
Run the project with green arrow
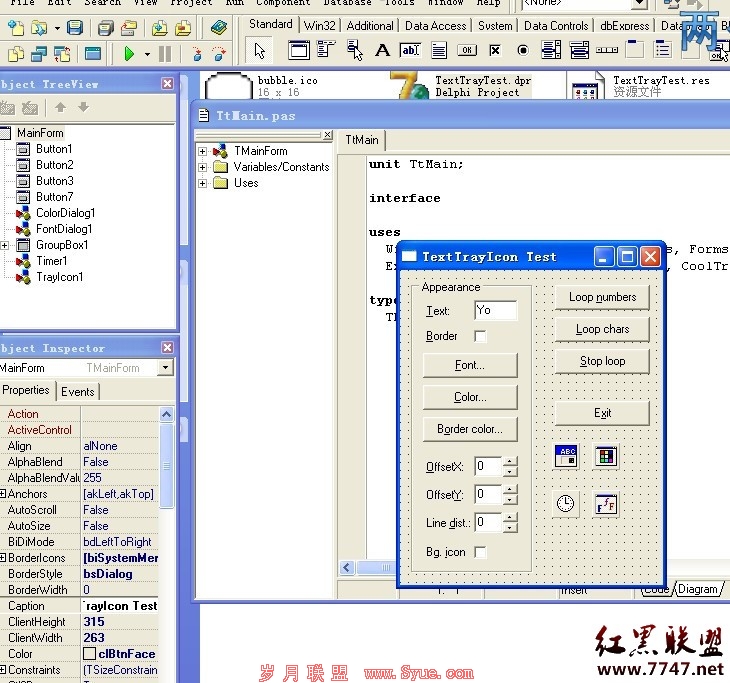pos(129,54)
